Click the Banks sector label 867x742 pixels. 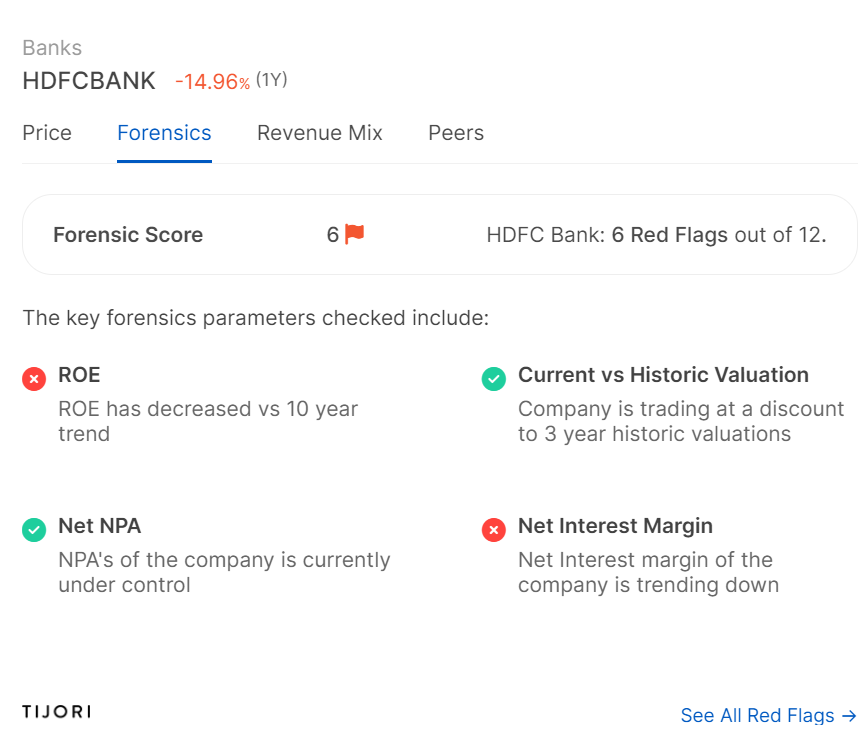pyautogui.click(x=52, y=48)
